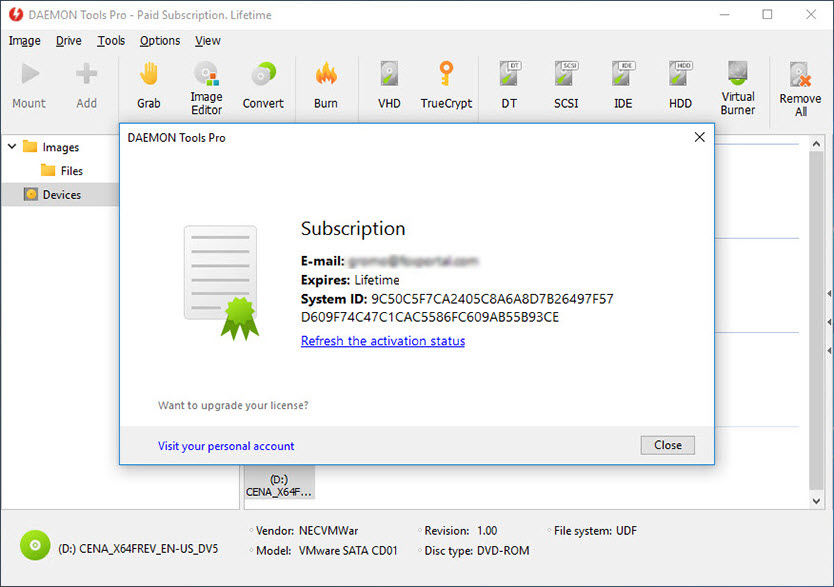Click the Model: VMware SATA CD01 text
834x587 pixels.
[x=327, y=551]
